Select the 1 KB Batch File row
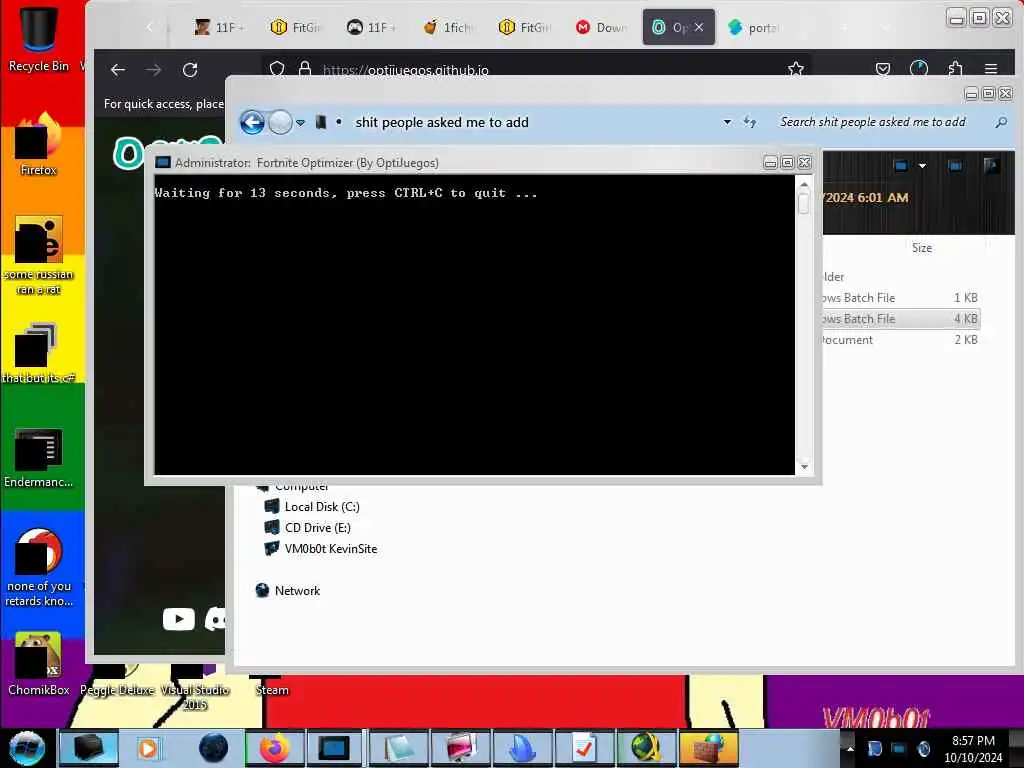1024x768 pixels. 900,298
